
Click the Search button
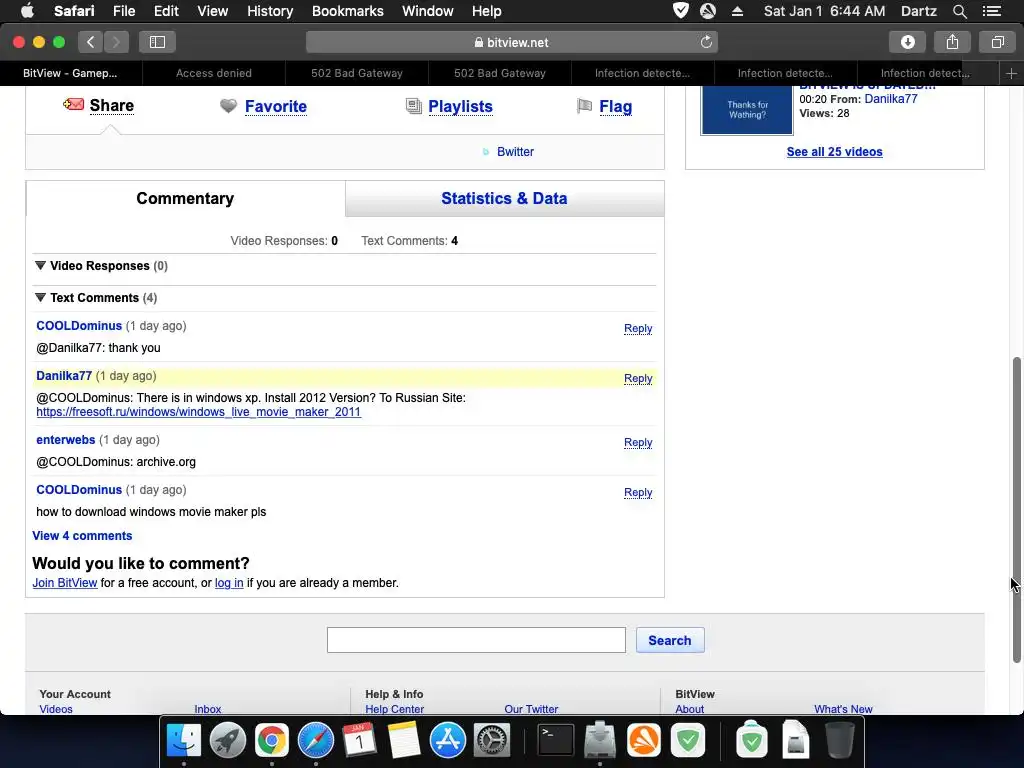(670, 641)
